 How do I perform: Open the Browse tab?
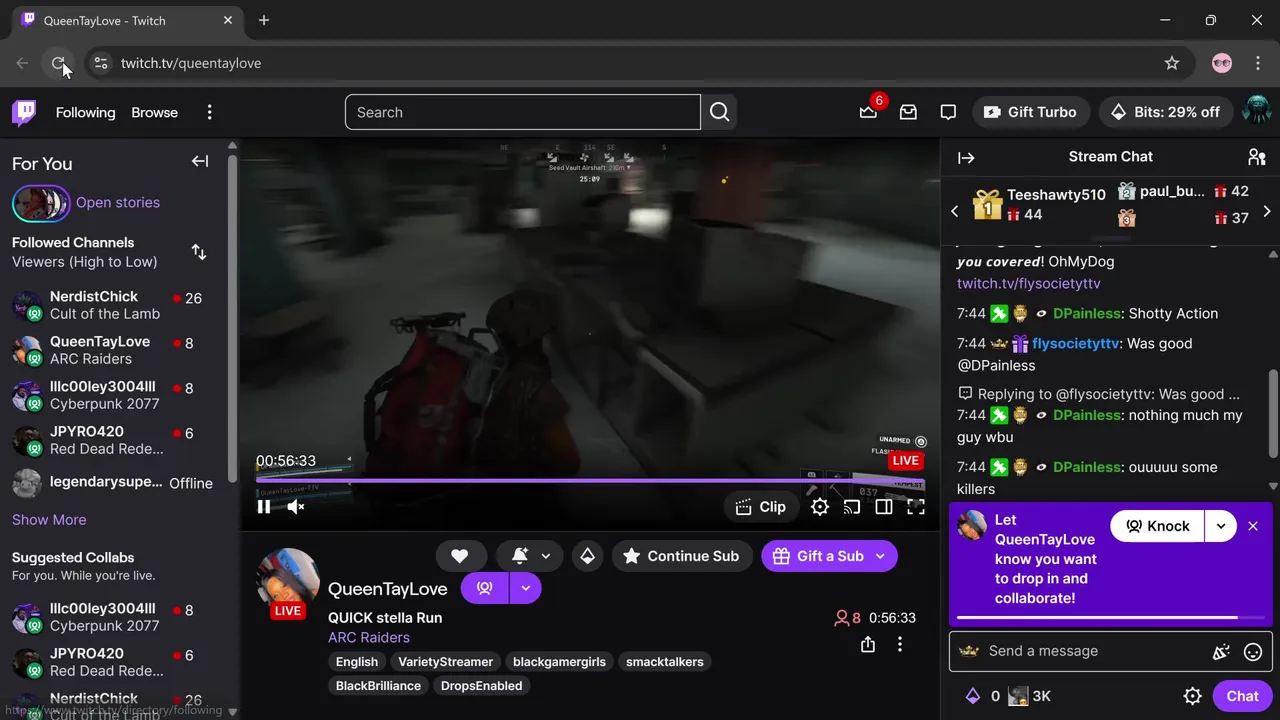pos(154,112)
